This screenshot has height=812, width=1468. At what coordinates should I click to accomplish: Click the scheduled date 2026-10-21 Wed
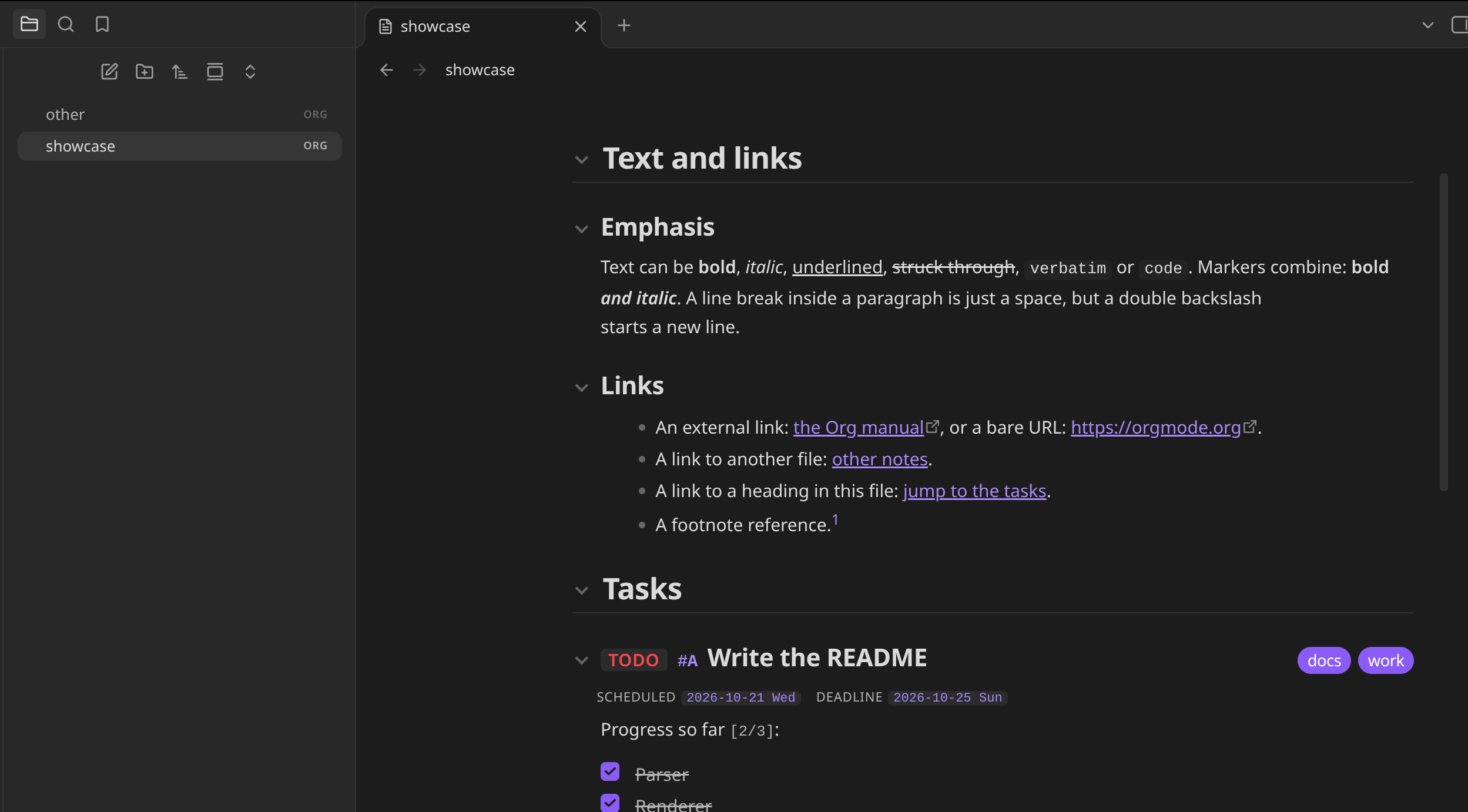[x=740, y=697]
